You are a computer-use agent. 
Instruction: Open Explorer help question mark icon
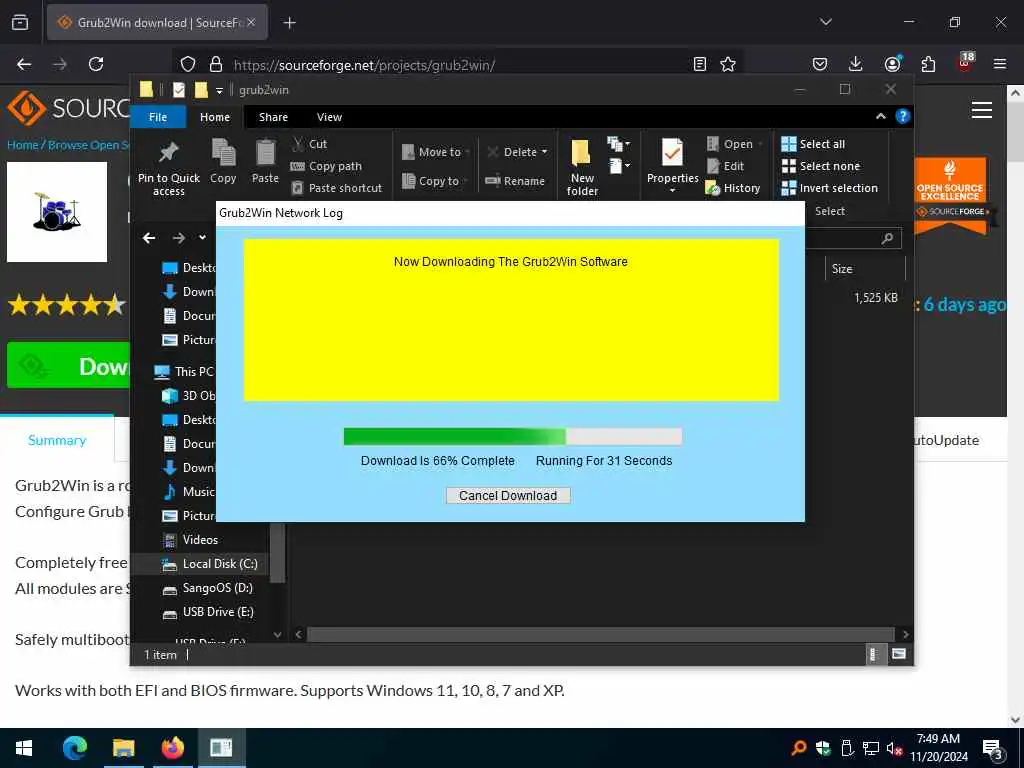(903, 116)
